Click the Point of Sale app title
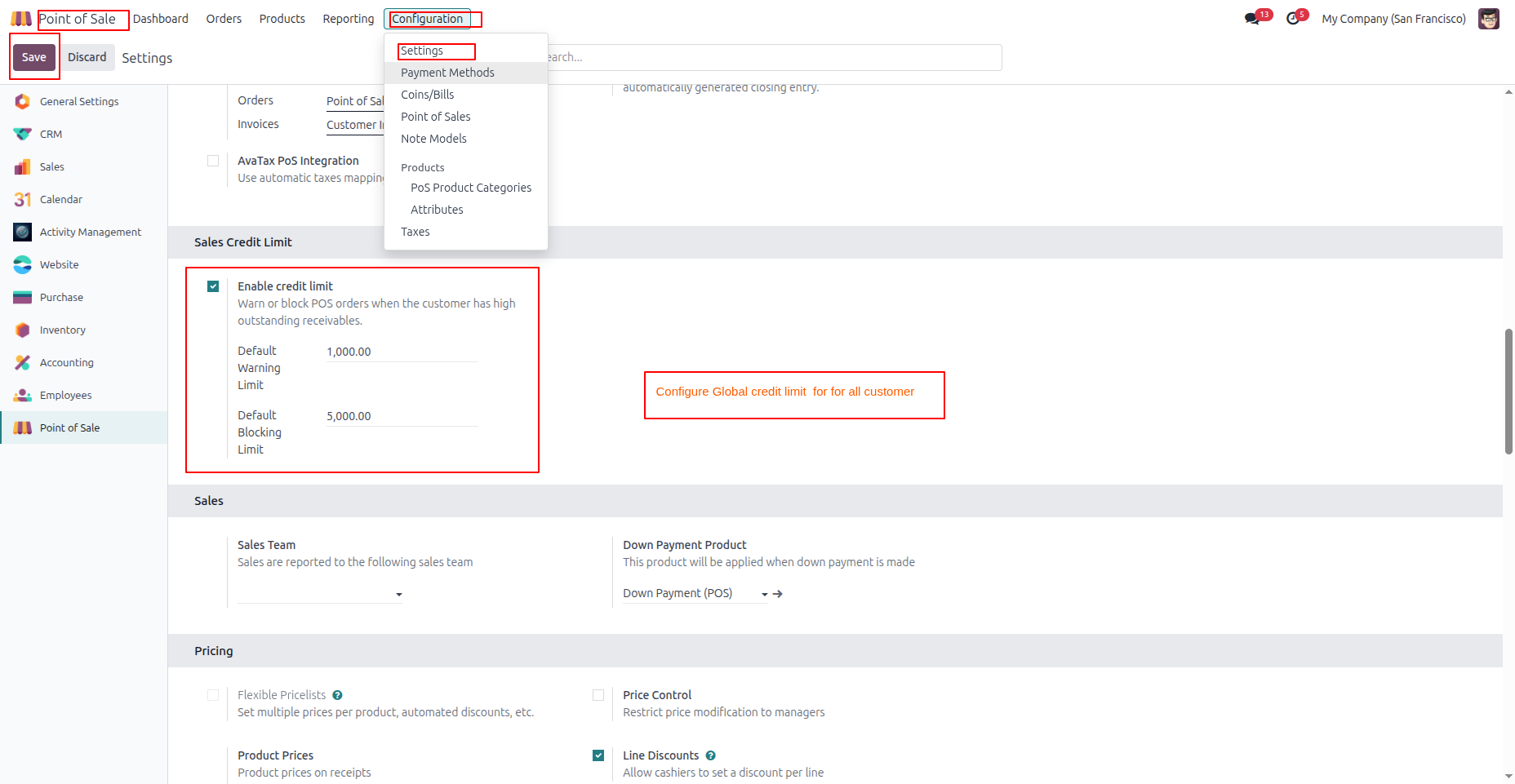 tap(78, 19)
